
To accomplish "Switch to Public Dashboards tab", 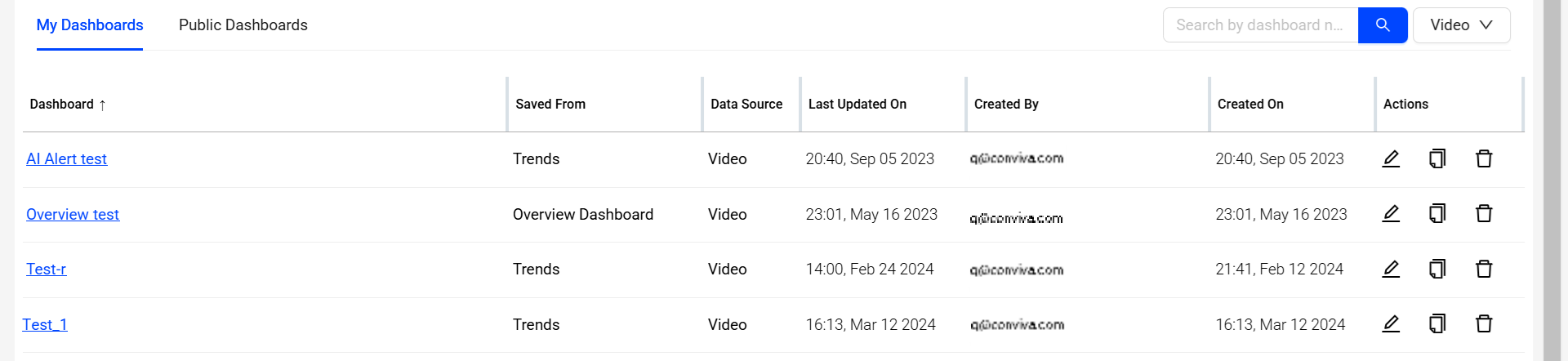I will (243, 25).
